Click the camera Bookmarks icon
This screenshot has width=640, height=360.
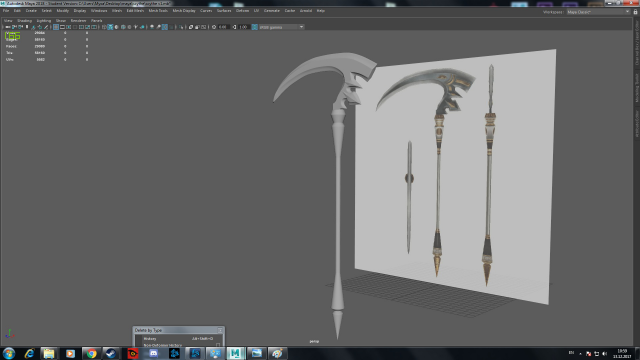click(x=27, y=27)
